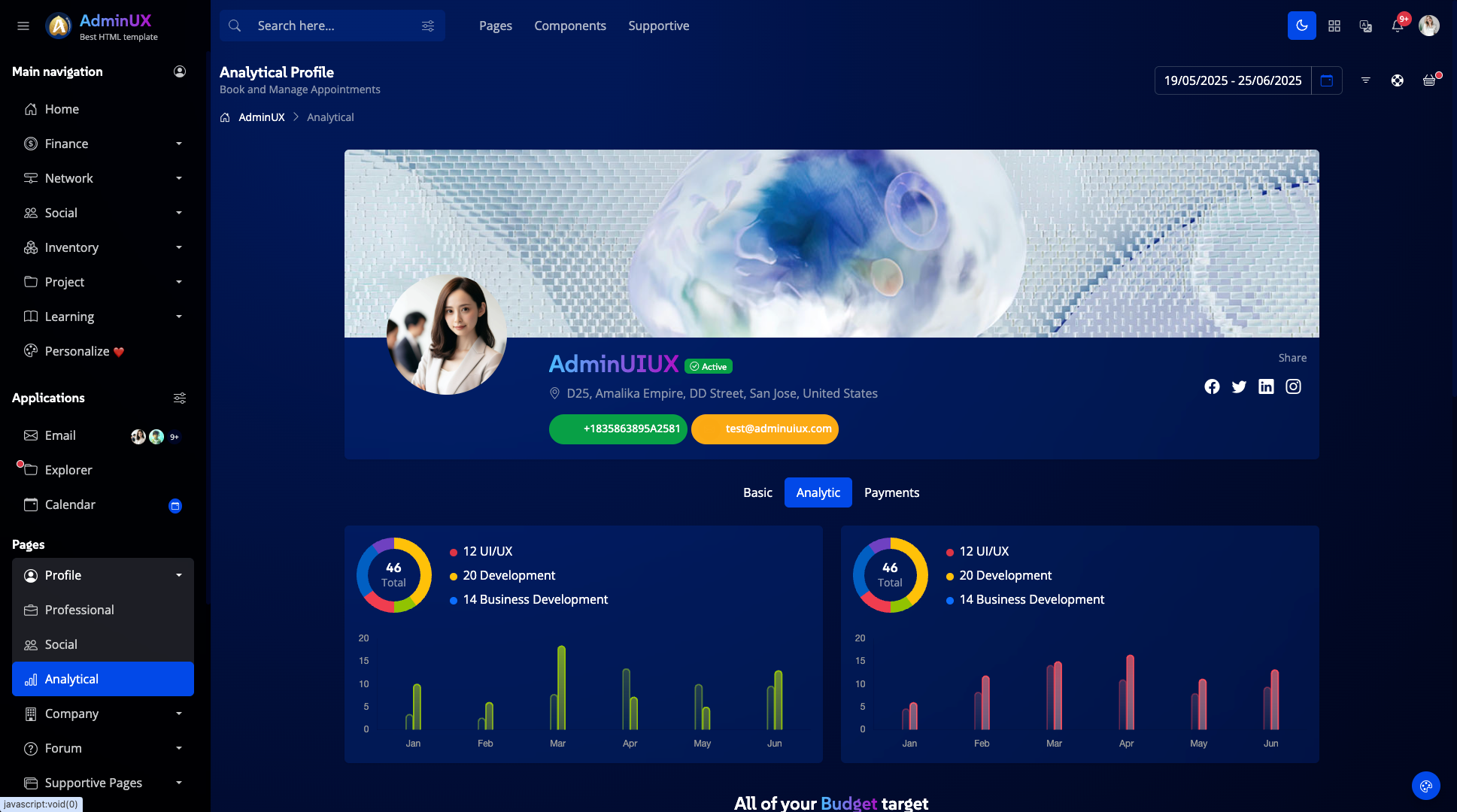Switch to the Payments tab
1457x812 pixels.
pos(891,492)
